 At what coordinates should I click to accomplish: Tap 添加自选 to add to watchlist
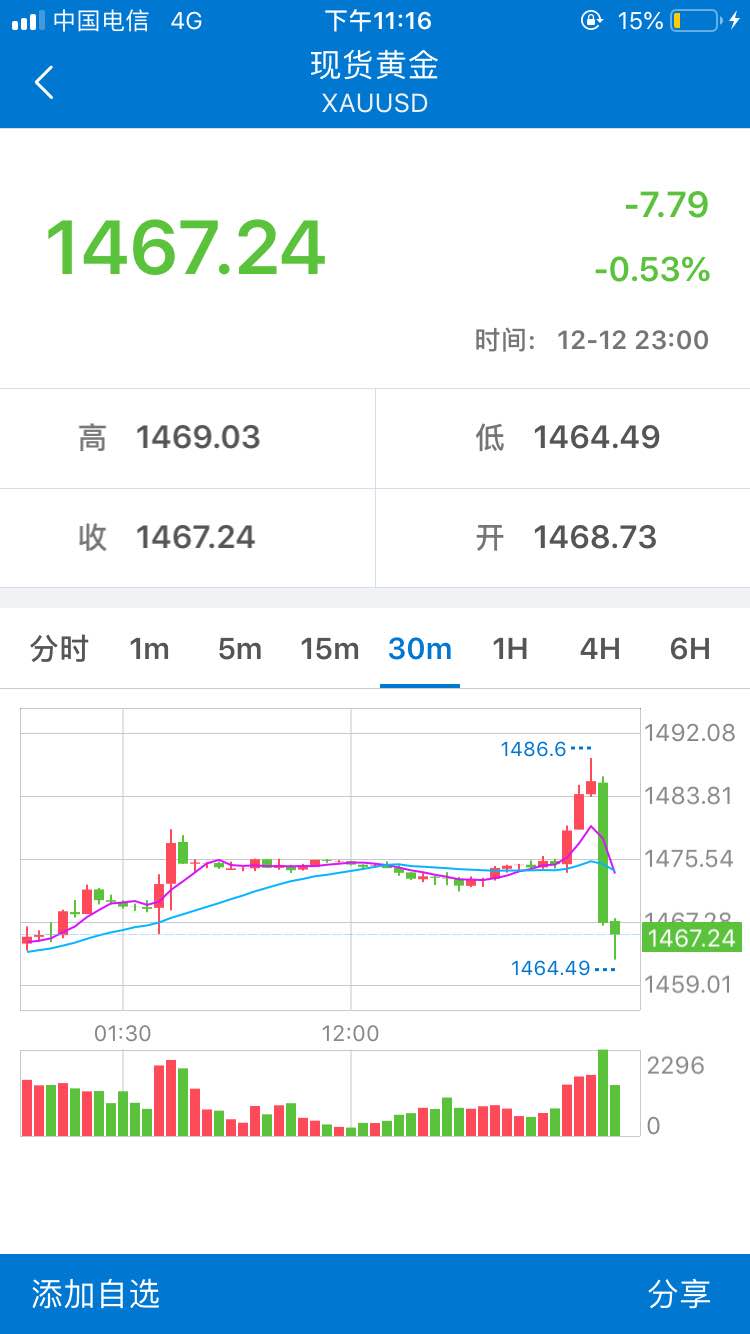96,1294
